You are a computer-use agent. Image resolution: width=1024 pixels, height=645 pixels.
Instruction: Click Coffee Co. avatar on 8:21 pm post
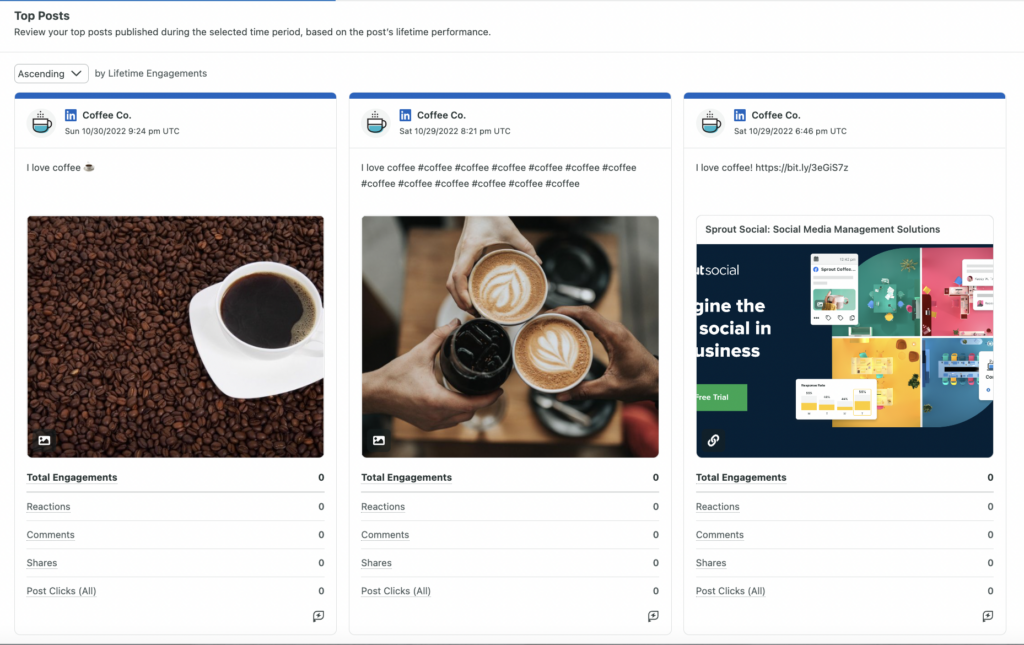(376, 122)
